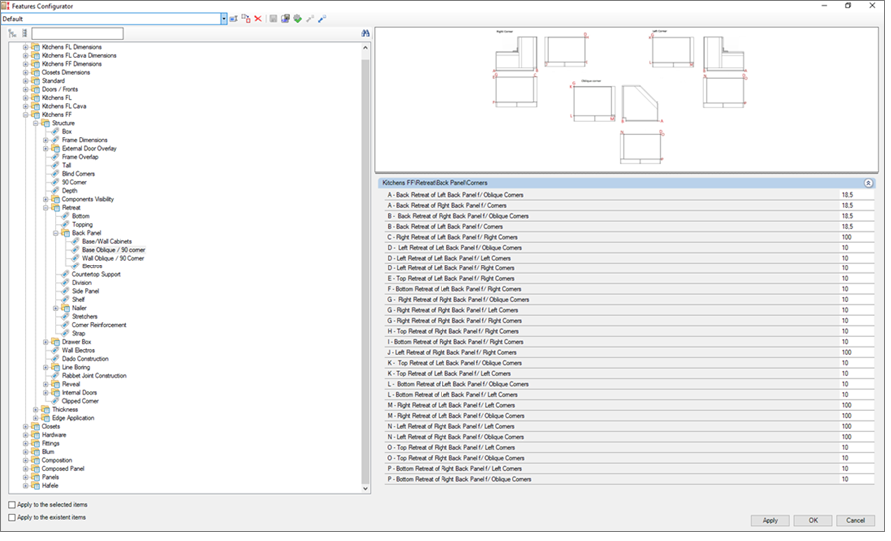Viewport: 891px width, 541px height.
Task: Enable Apply to the existent items
Action: (x=12, y=518)
